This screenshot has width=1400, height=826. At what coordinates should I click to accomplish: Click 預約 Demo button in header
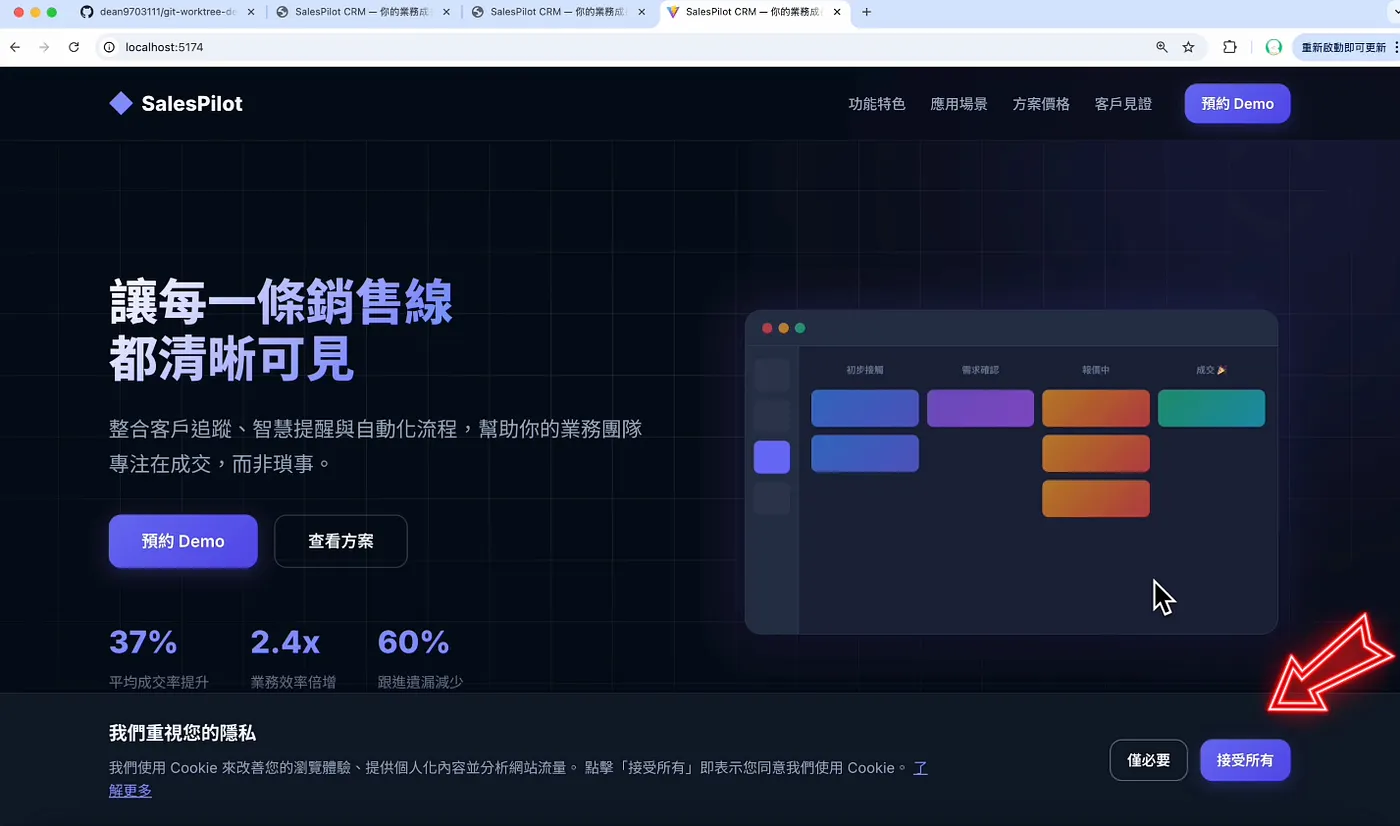tap(1237, 104)
